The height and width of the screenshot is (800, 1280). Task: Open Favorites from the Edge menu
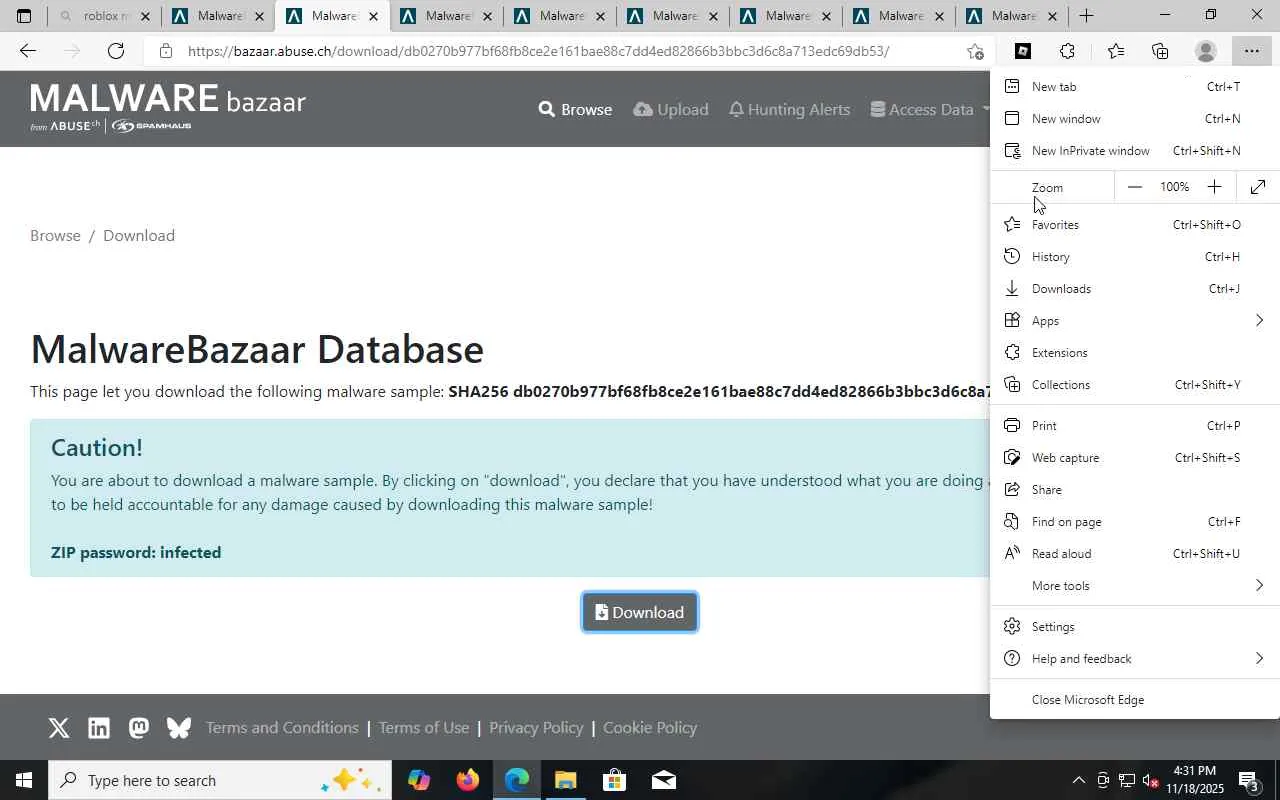[x=1135, y=225]
